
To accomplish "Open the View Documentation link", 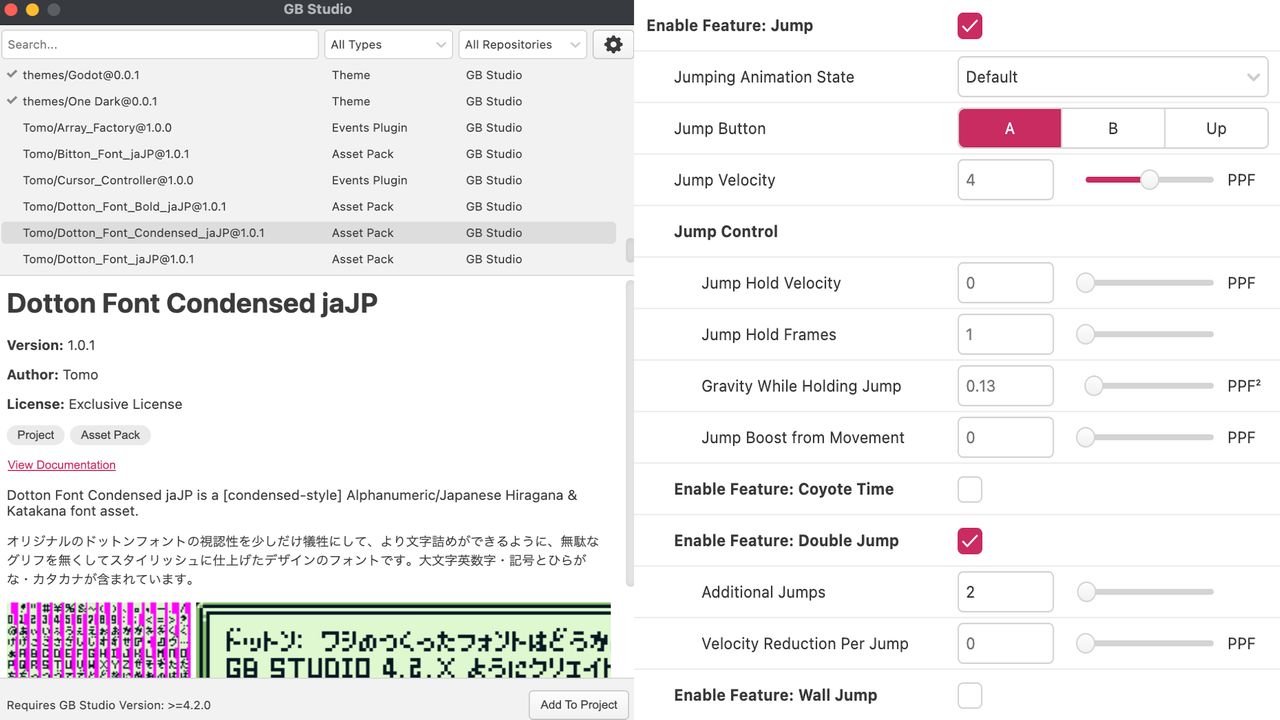I will [x=62, y=465].
